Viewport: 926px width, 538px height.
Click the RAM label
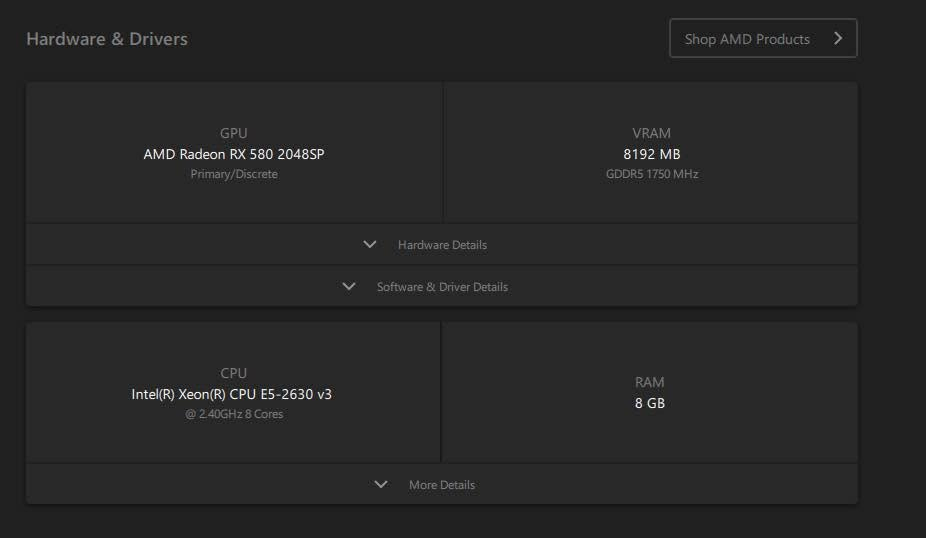650,383
